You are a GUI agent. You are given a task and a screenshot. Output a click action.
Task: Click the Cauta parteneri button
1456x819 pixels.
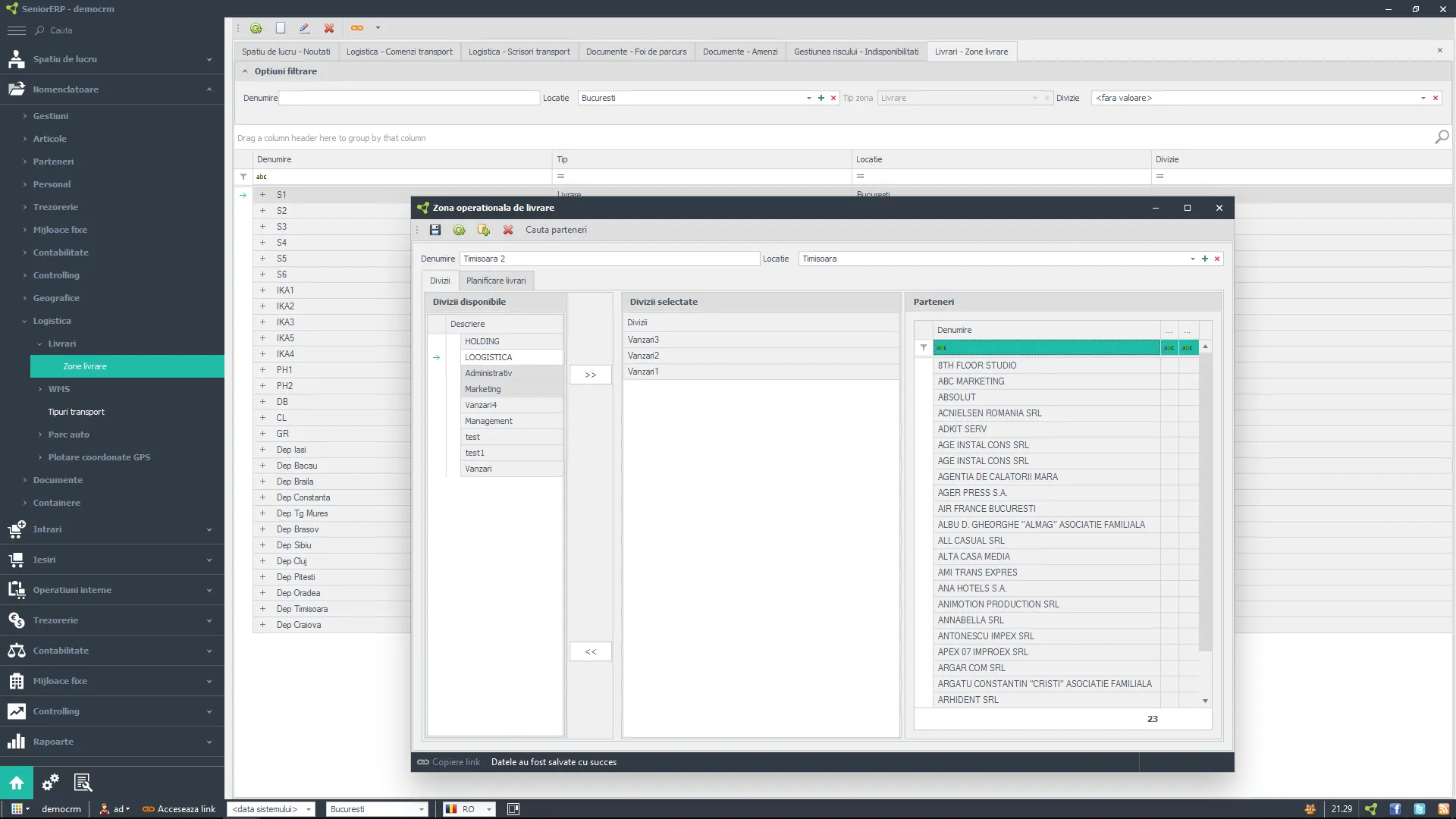click(x=556, y=230)
